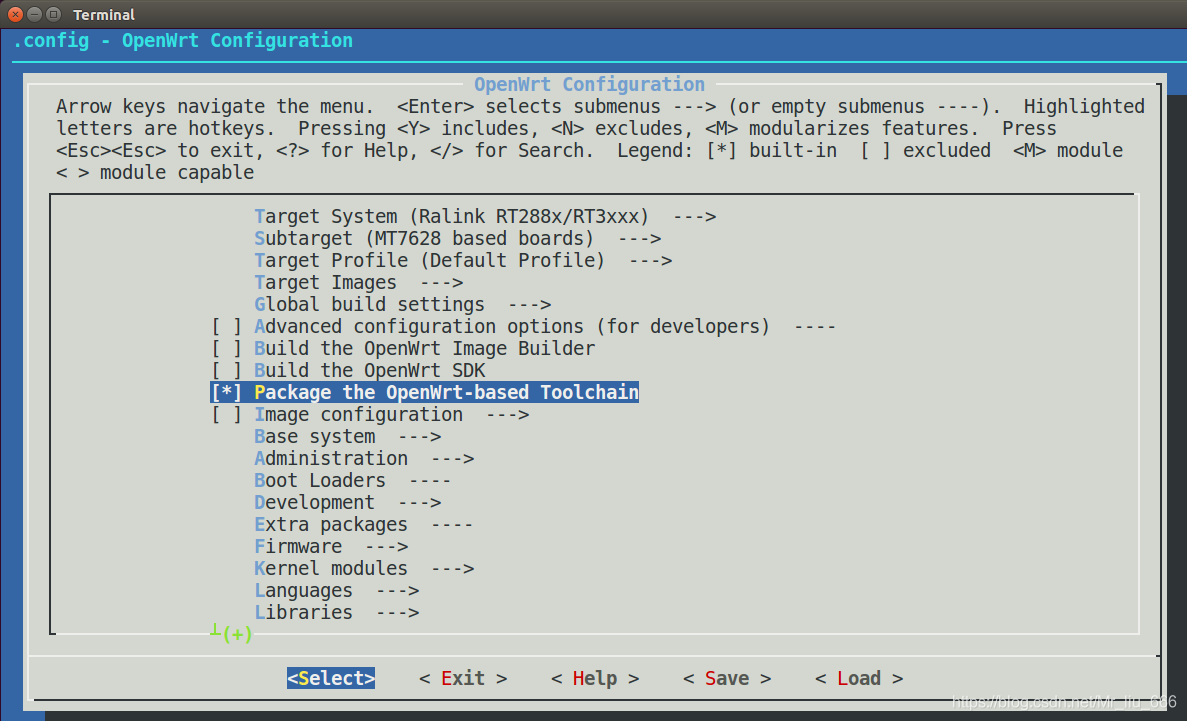The width and height of the screenshot is (1187, 721).
Task: Click the Save button
Action: click(x=727, y=678)
